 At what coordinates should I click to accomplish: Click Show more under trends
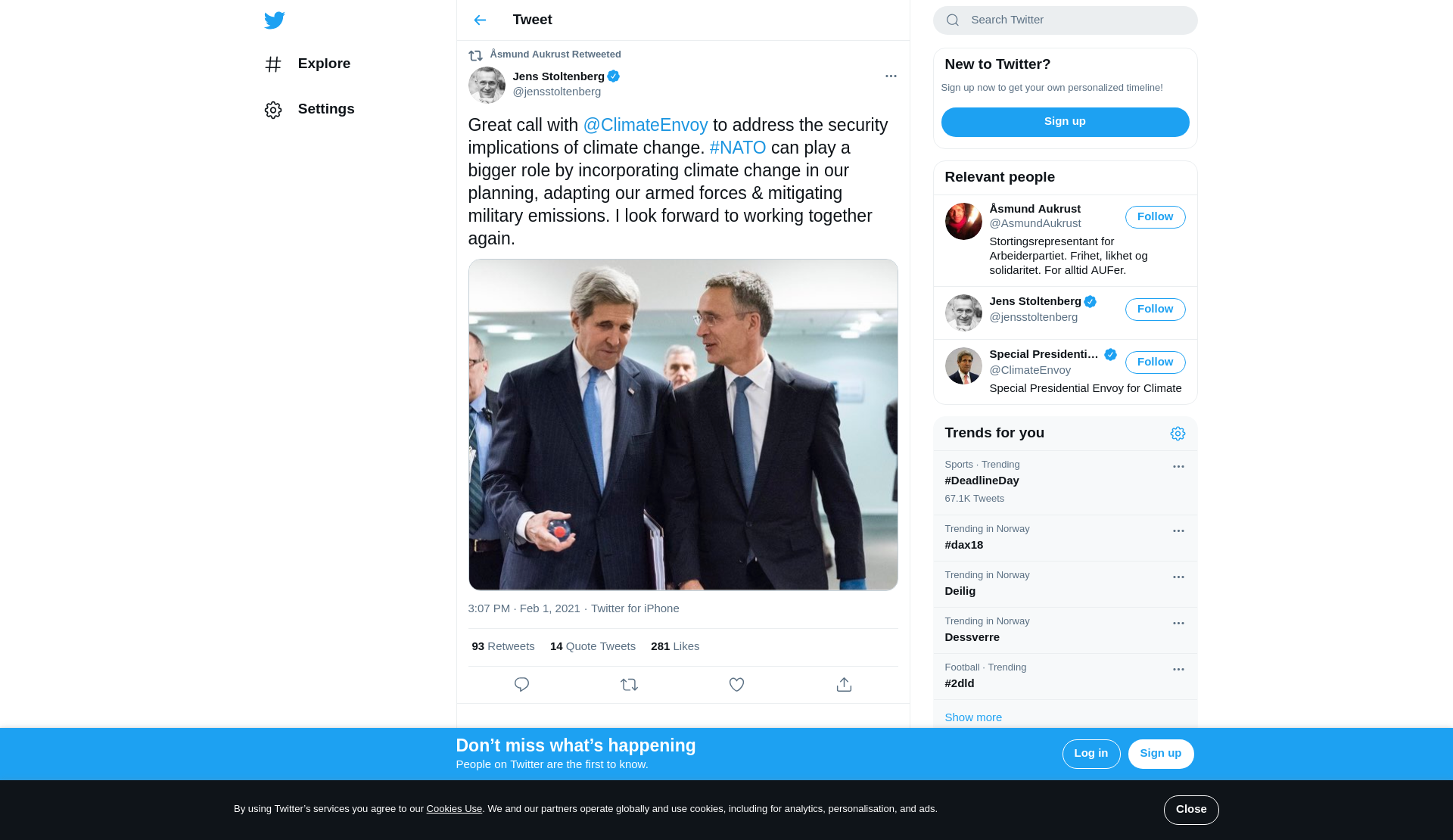[x=973, y=717]
